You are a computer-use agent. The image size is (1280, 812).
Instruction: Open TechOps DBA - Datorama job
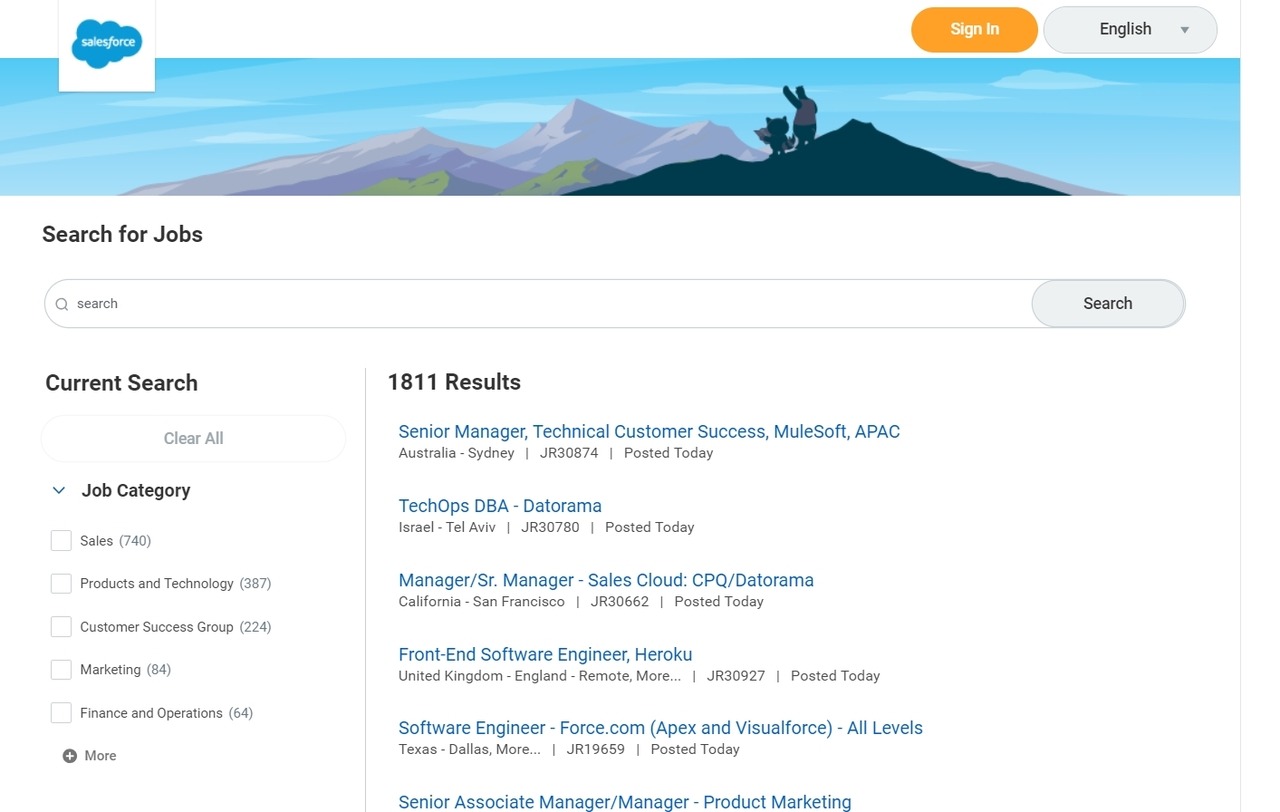[500, 506]
